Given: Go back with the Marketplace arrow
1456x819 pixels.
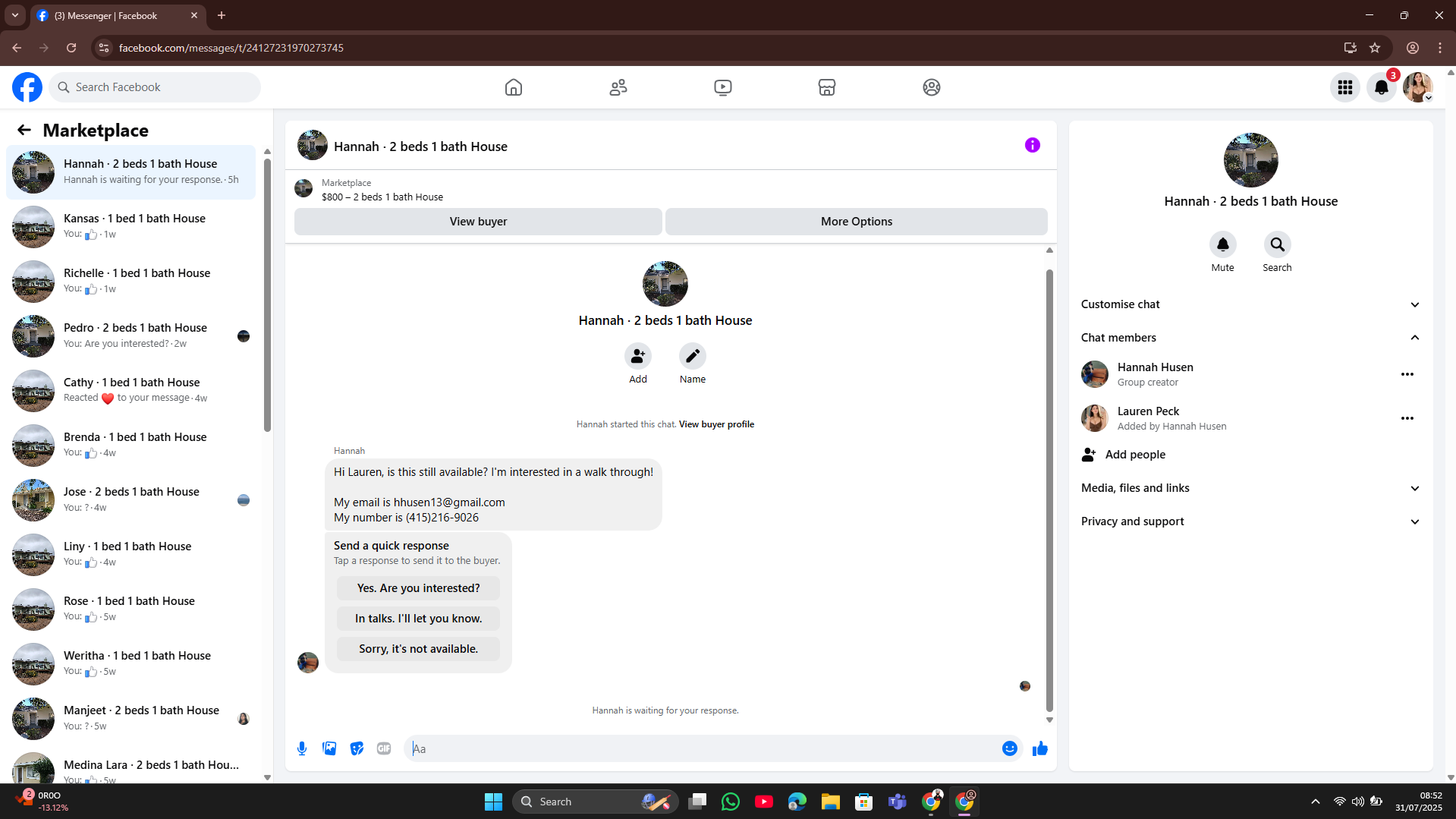Looking at the screenshot, I should click(24, 130).
